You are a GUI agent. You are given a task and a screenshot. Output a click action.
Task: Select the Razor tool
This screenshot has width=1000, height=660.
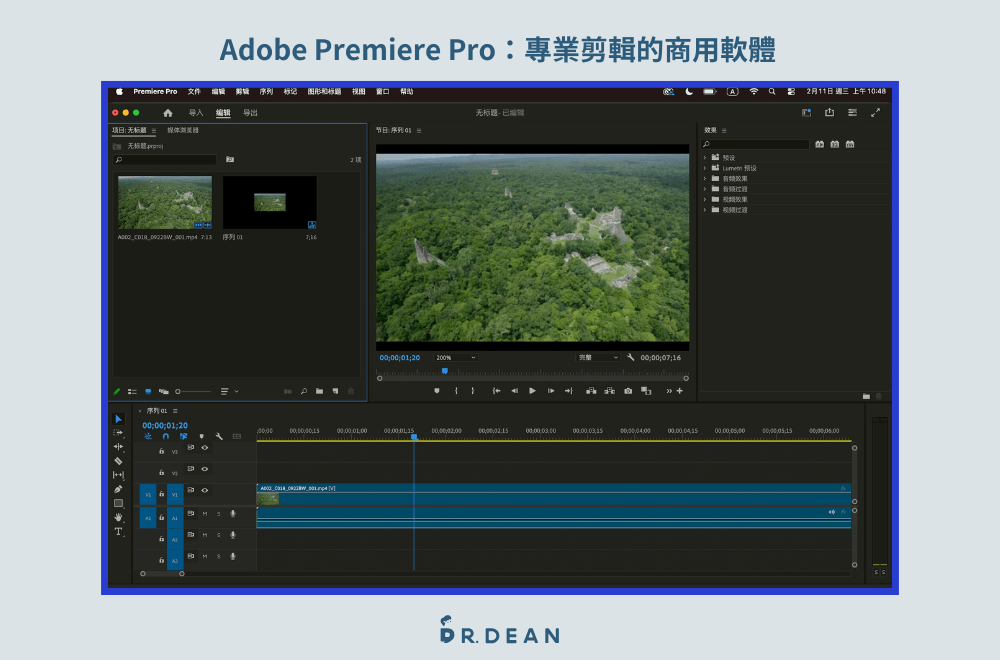tap(118, 461)
